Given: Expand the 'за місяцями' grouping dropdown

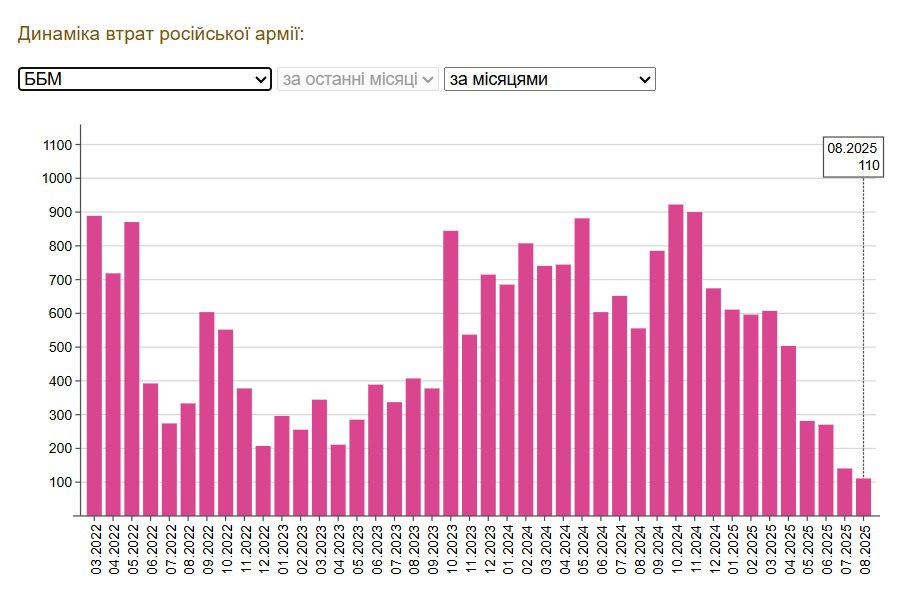Looking at the screenshot, I should click(549, 79).
